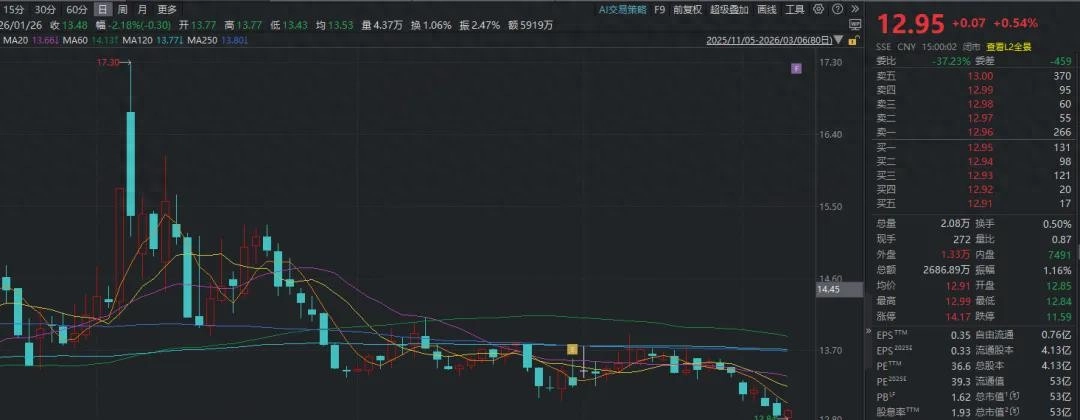Open F9 company info
Viewport: 1080px width, 420px height.
(x=660, y=10)
